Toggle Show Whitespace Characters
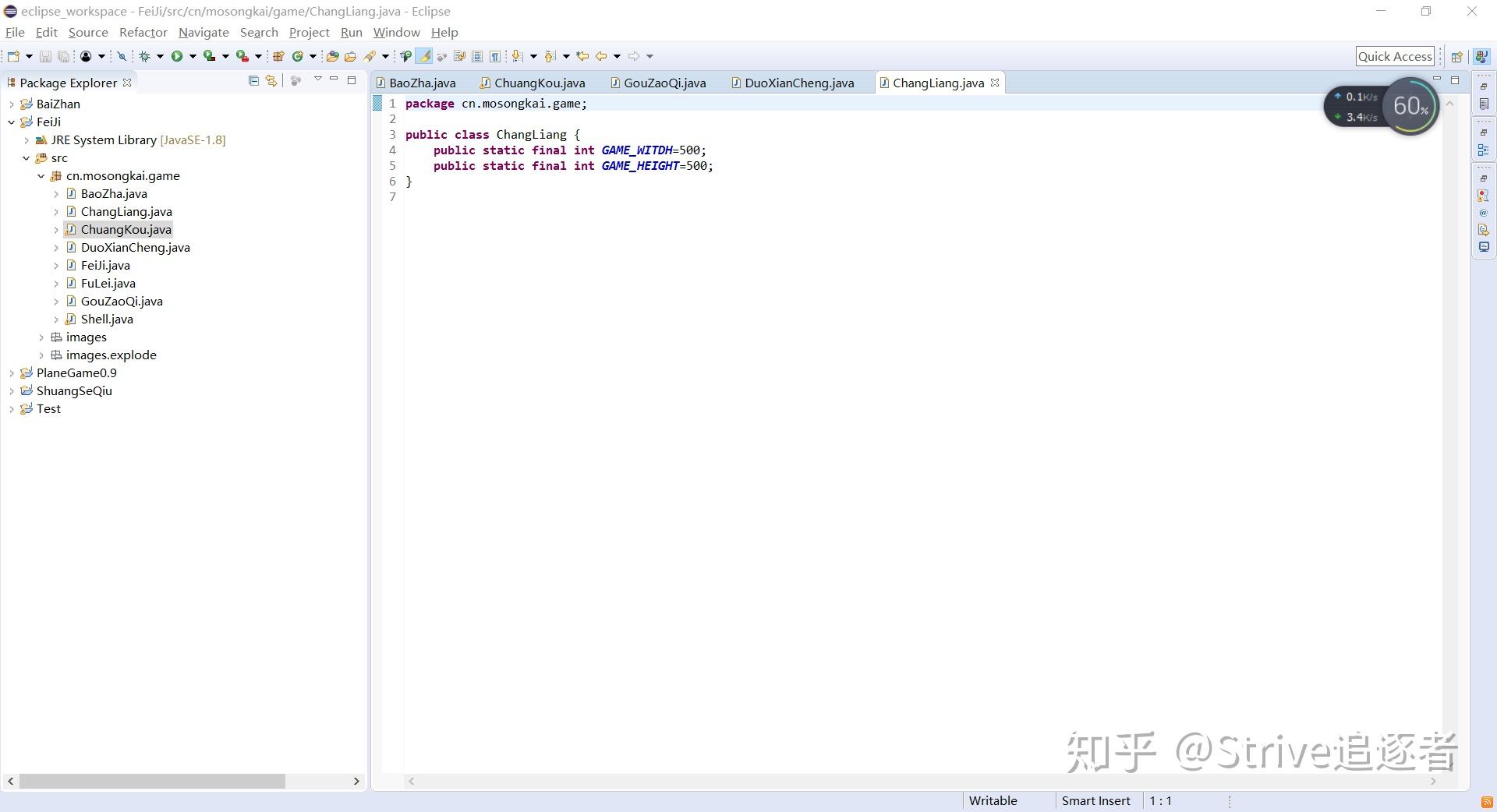Viewport: 1497px width, 812px height. click(x=494, y=55)
